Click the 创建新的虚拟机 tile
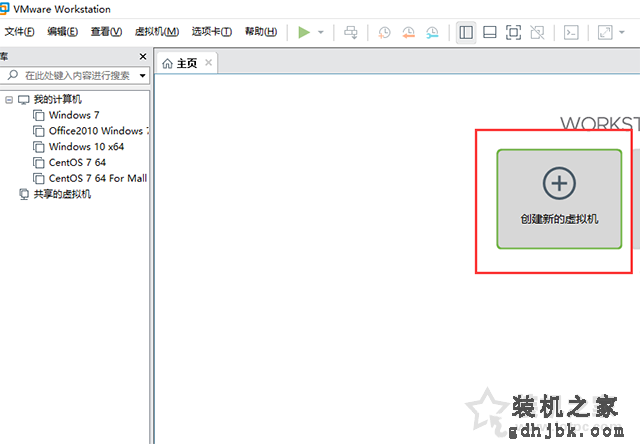Image resolution: width=640 pixels, height=444 pixels. coord(559,199)
